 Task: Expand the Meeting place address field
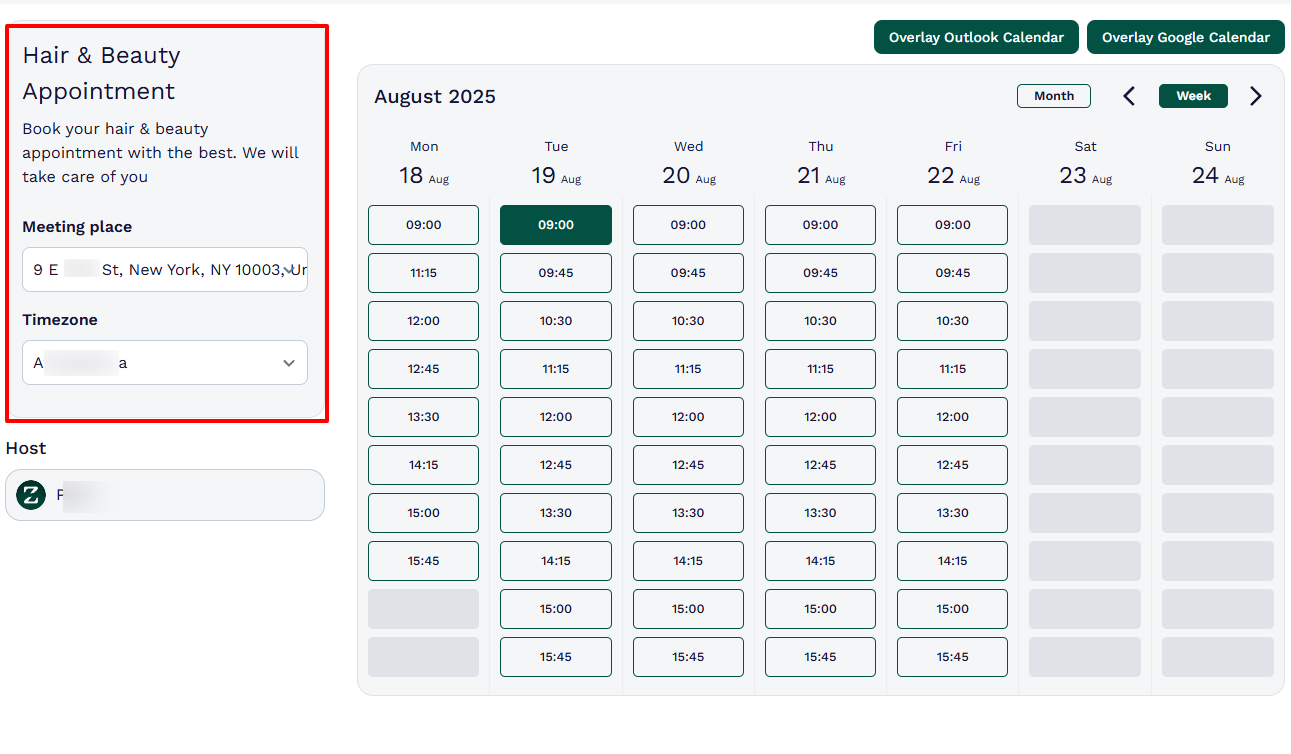tap(160, 269)
